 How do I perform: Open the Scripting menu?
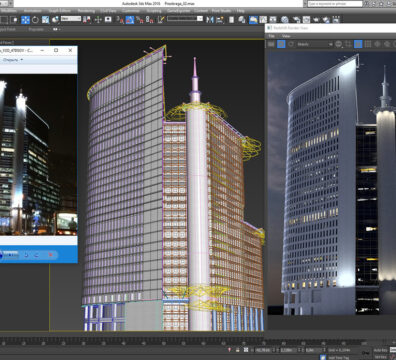[154, 11]
